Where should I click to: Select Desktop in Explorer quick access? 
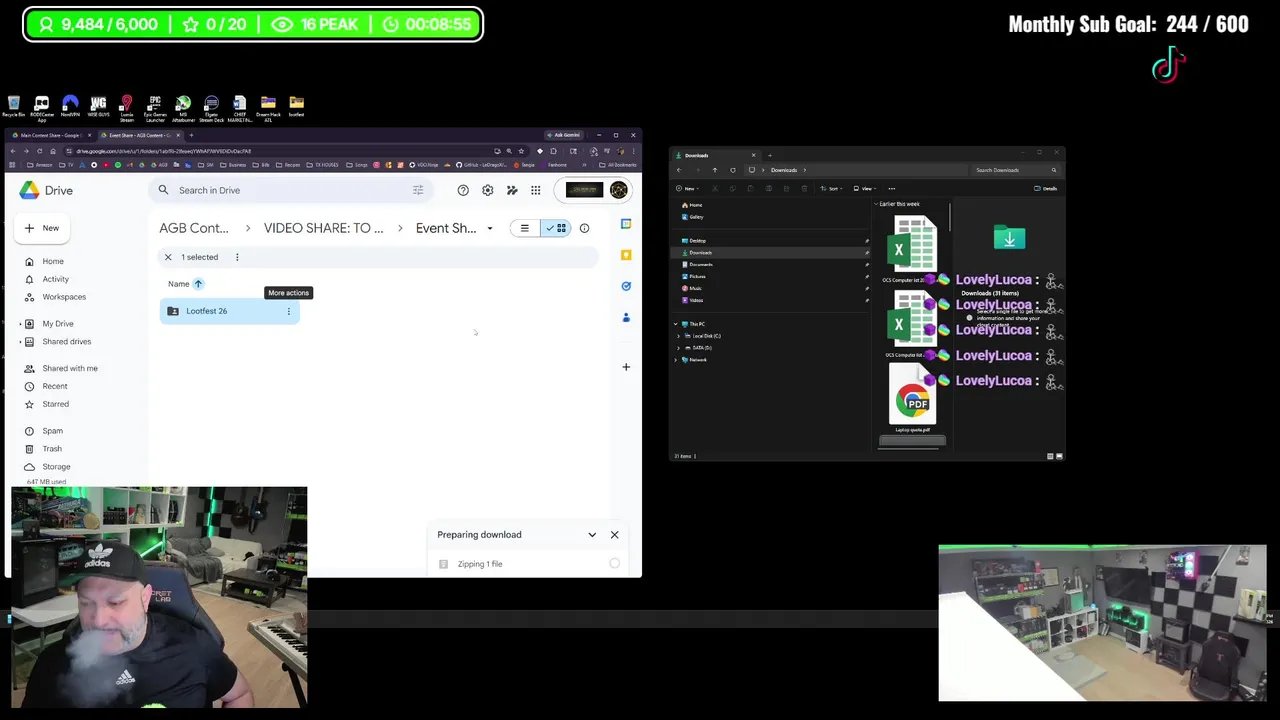(x=697, y=241)
